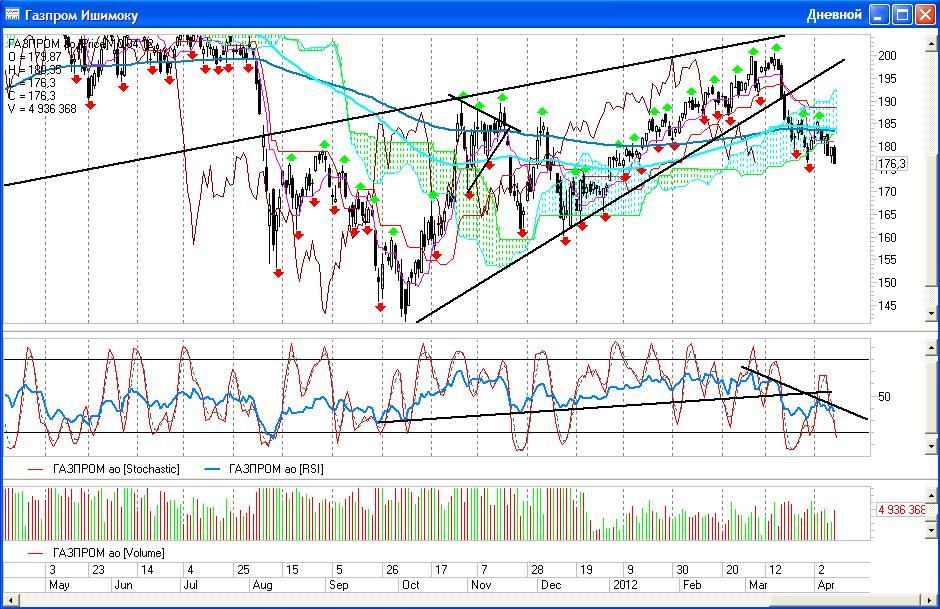Viewport: 940px width, 609px height.
Task: Click the price pane scroll-down arrow
Action: 931,313
